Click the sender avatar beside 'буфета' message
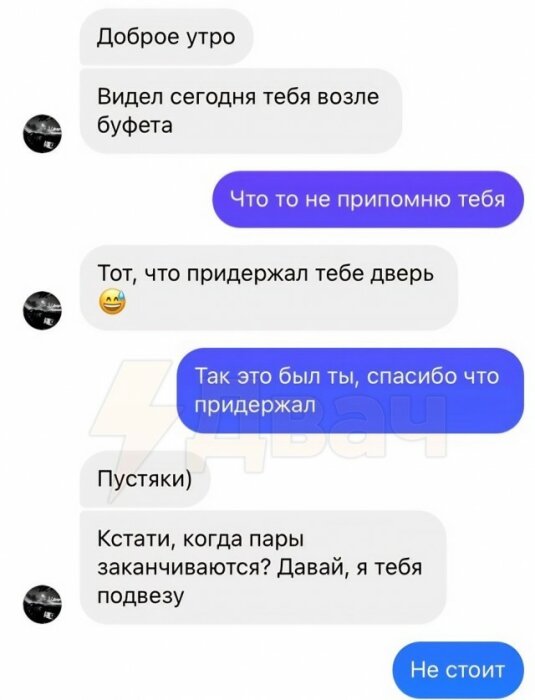The width and height of the screenshot is (535, 700). [x=42, y=133]
